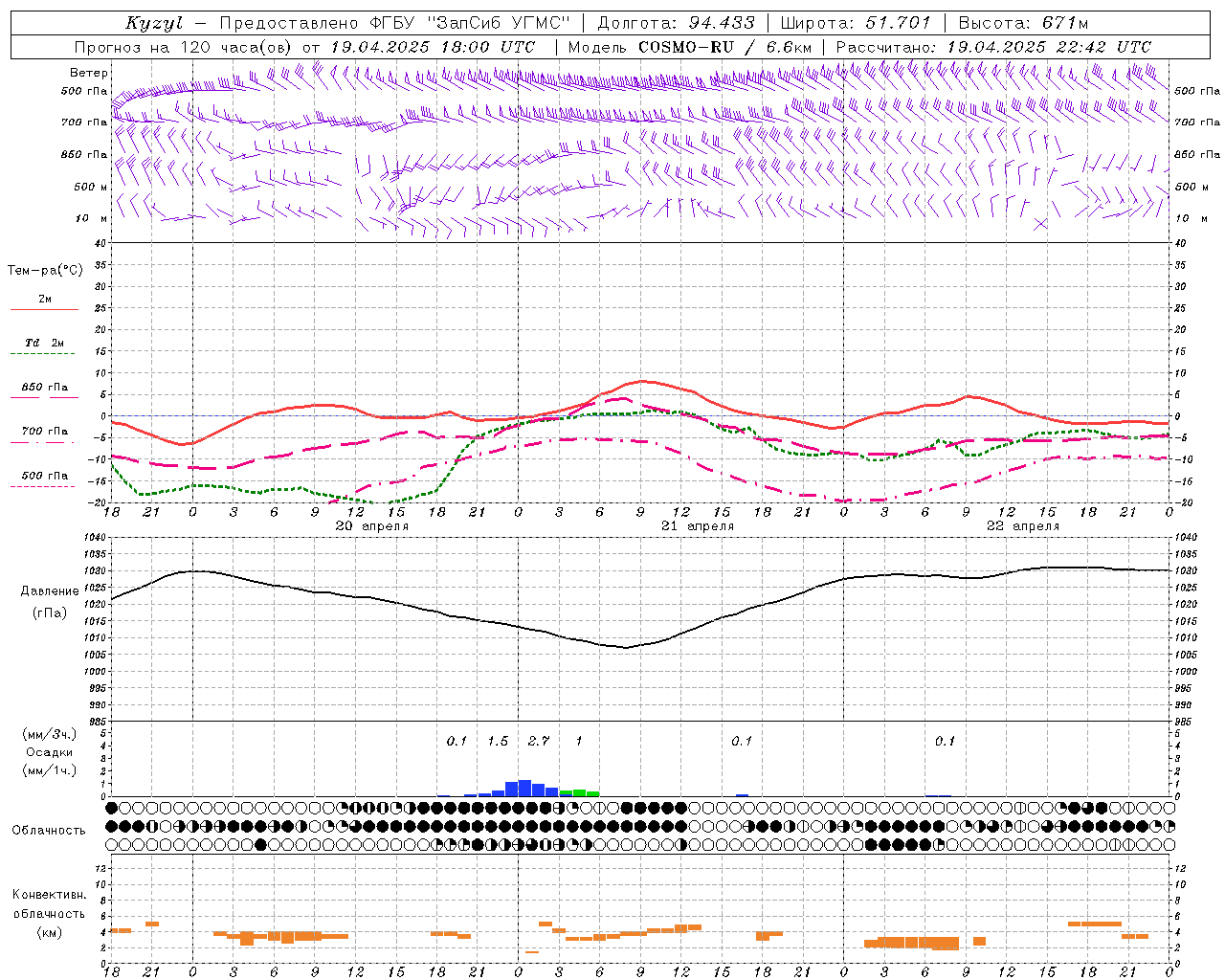Click the "20 апреля" date label

tap(371, 526)
